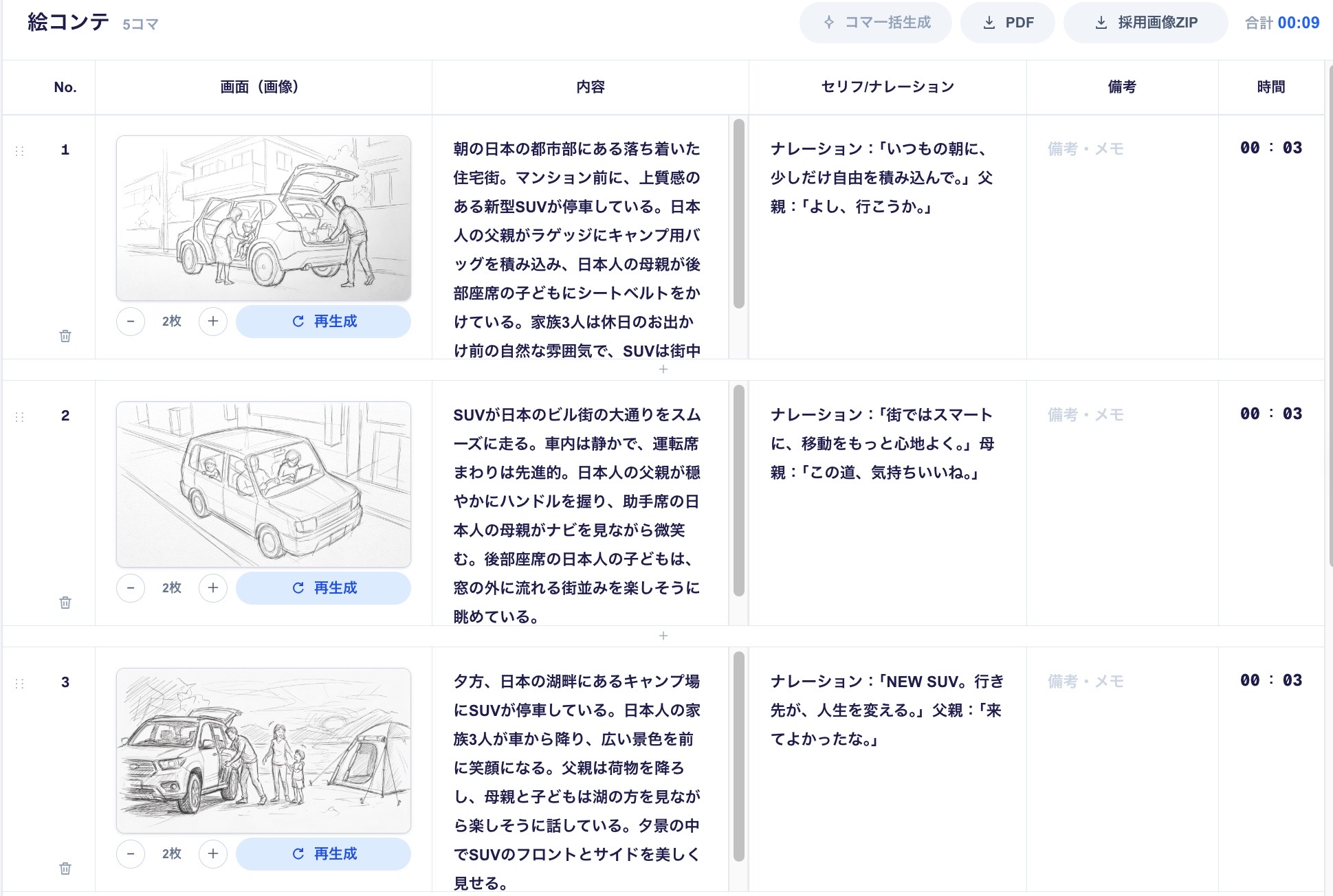This screenshot has height=896, width=1333.
Task: Click the 備考 column header
Action: point(1122,87)
